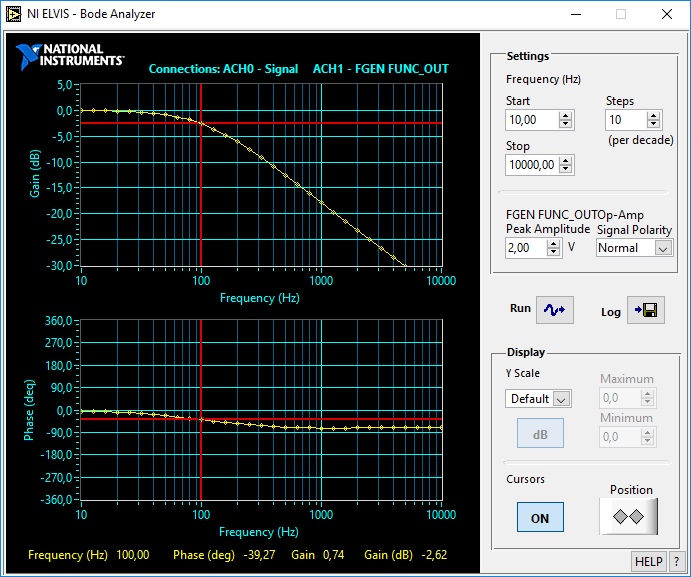The image size is (691, 577).
Task: Click the National Instruments logo
Action: (70, 56)
